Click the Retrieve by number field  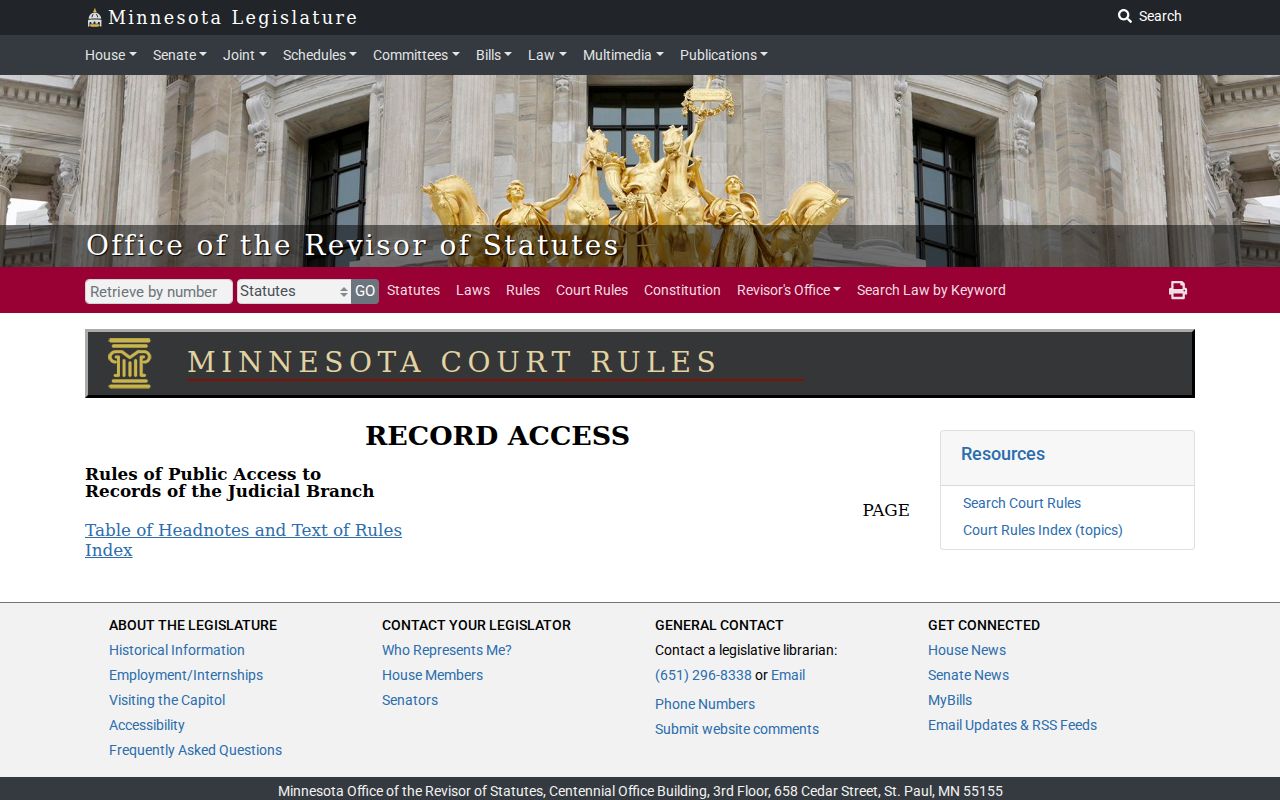point(159,291)
